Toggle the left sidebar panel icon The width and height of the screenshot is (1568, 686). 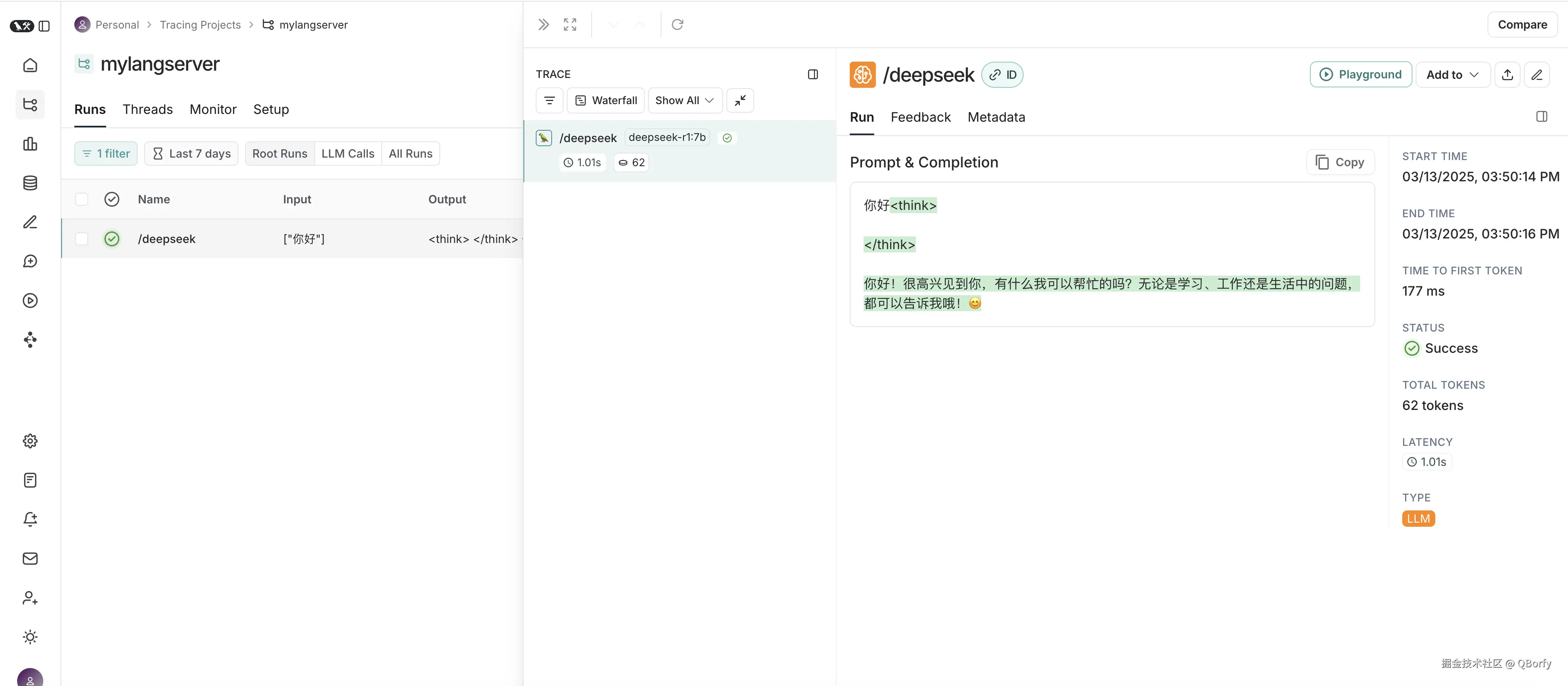[44, 26]
